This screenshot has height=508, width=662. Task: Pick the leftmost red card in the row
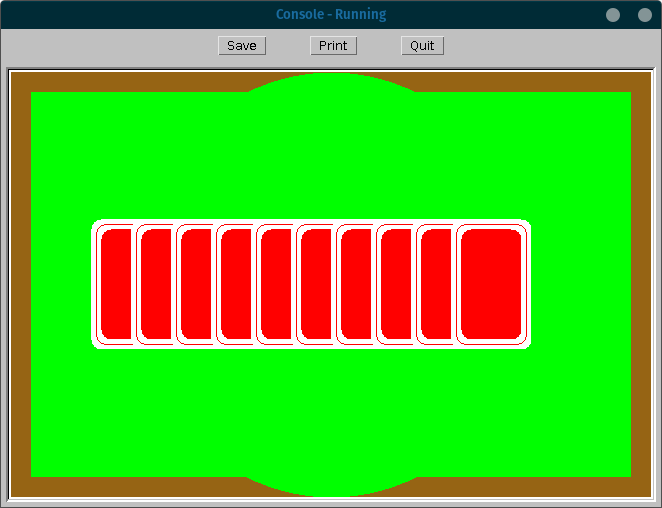click(113, 285)
